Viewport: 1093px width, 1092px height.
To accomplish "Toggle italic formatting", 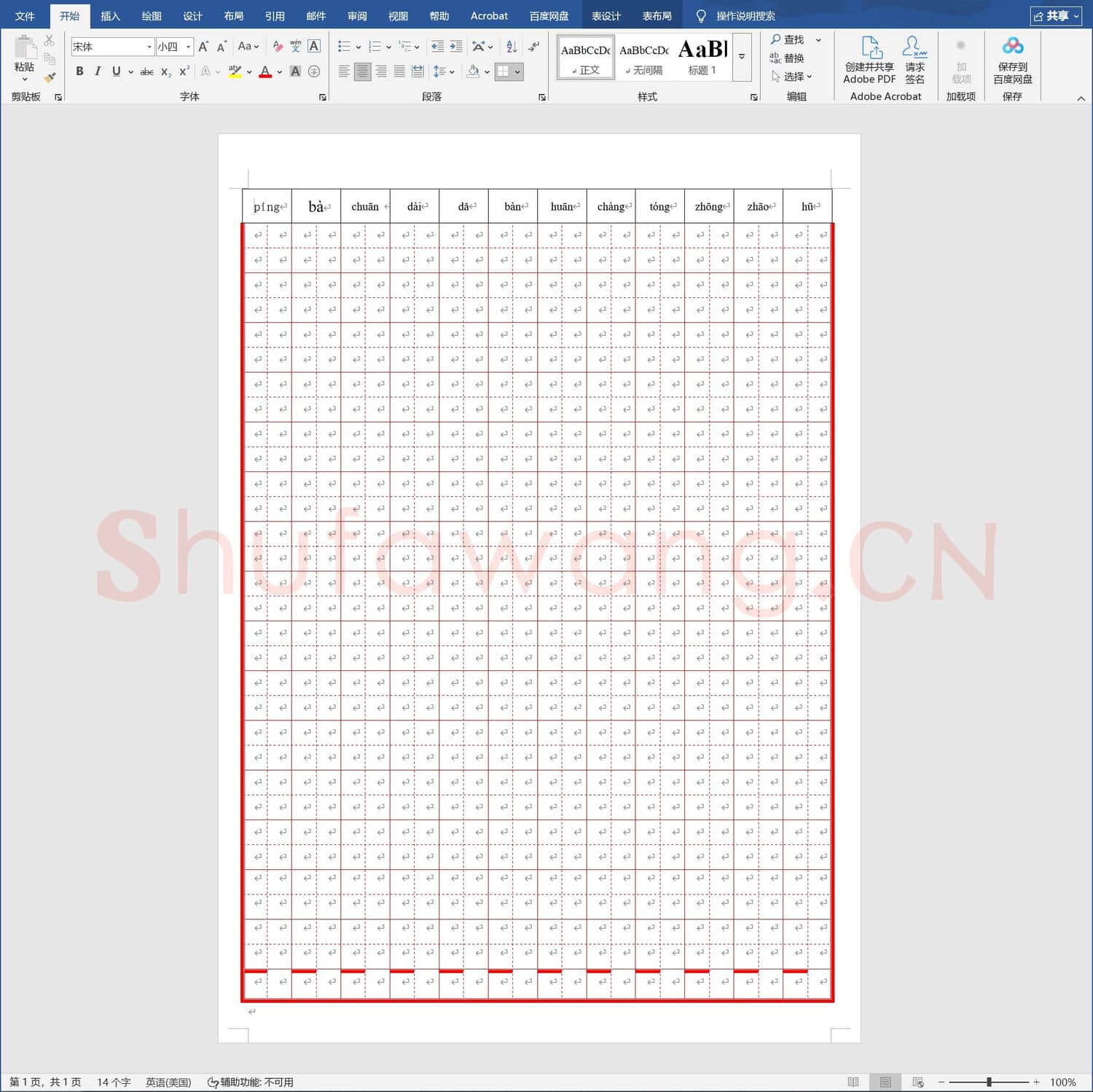I will pyautogui.click(x=98, y=71).
